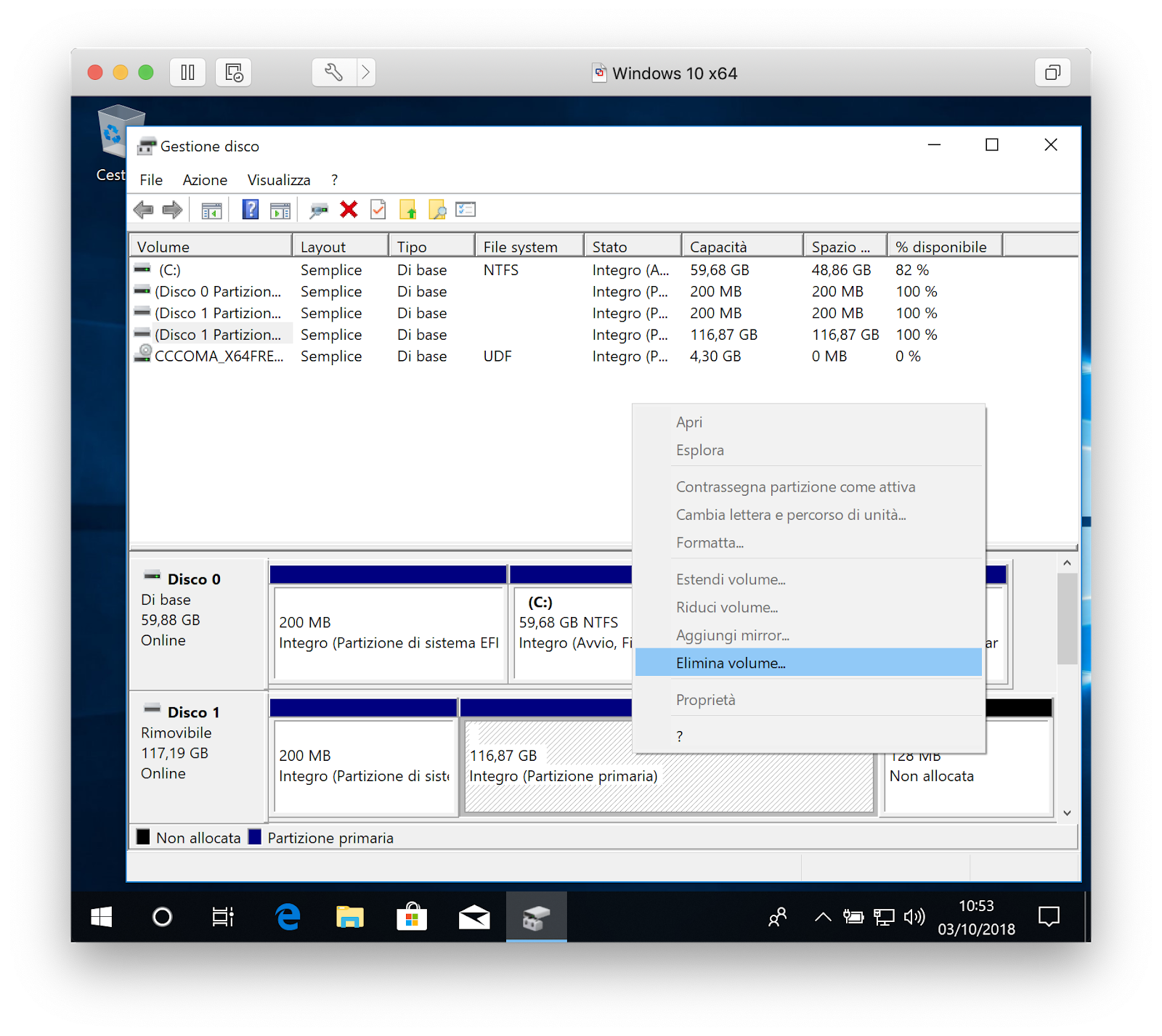This screenshot has height=1036, width=1162.
Task: Select Disco 0 200 MB EFI partition block
Action: pyautogui.click(x=388, y=624)
